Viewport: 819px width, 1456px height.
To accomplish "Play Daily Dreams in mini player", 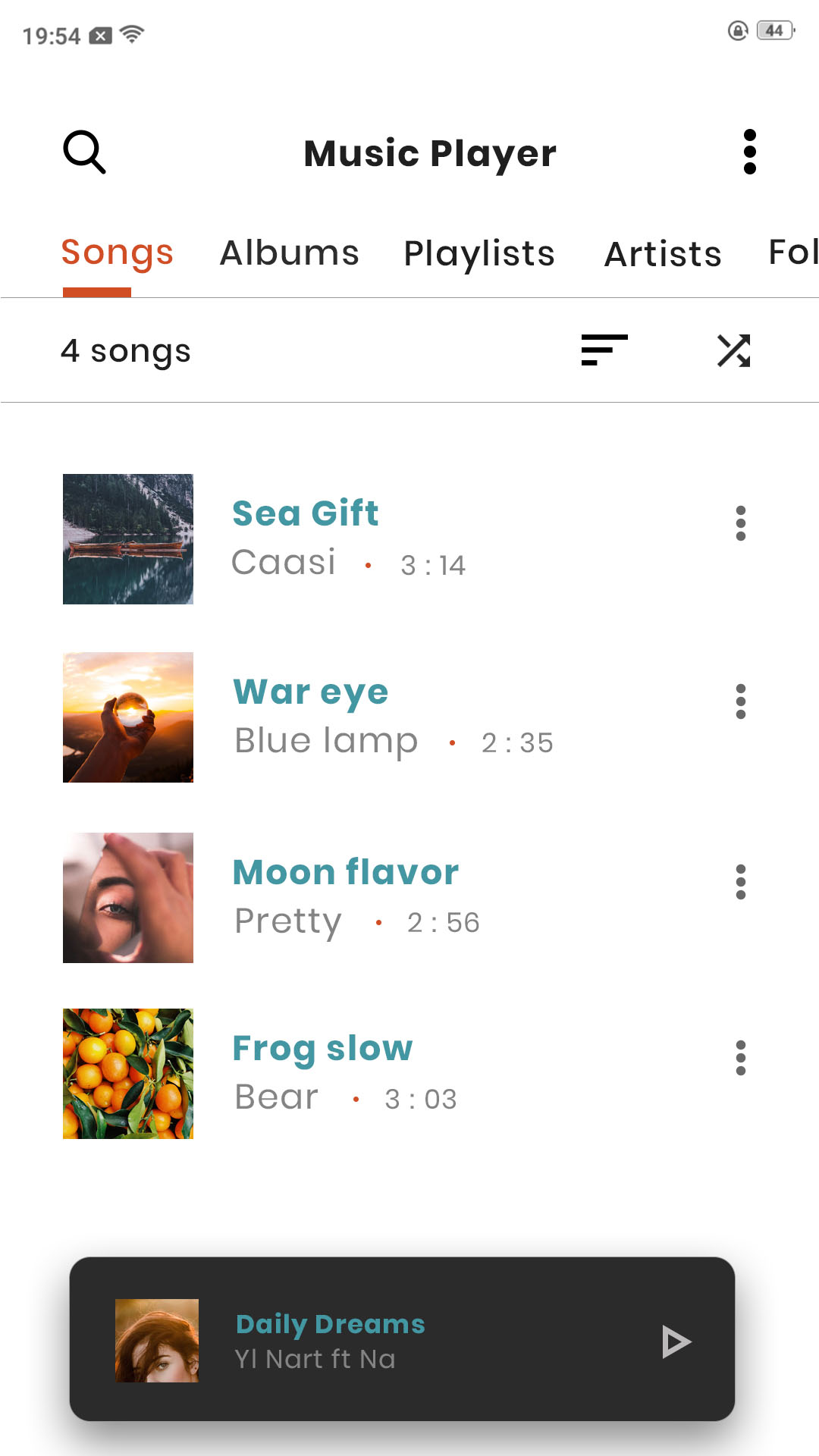I will coord(675,1341).
